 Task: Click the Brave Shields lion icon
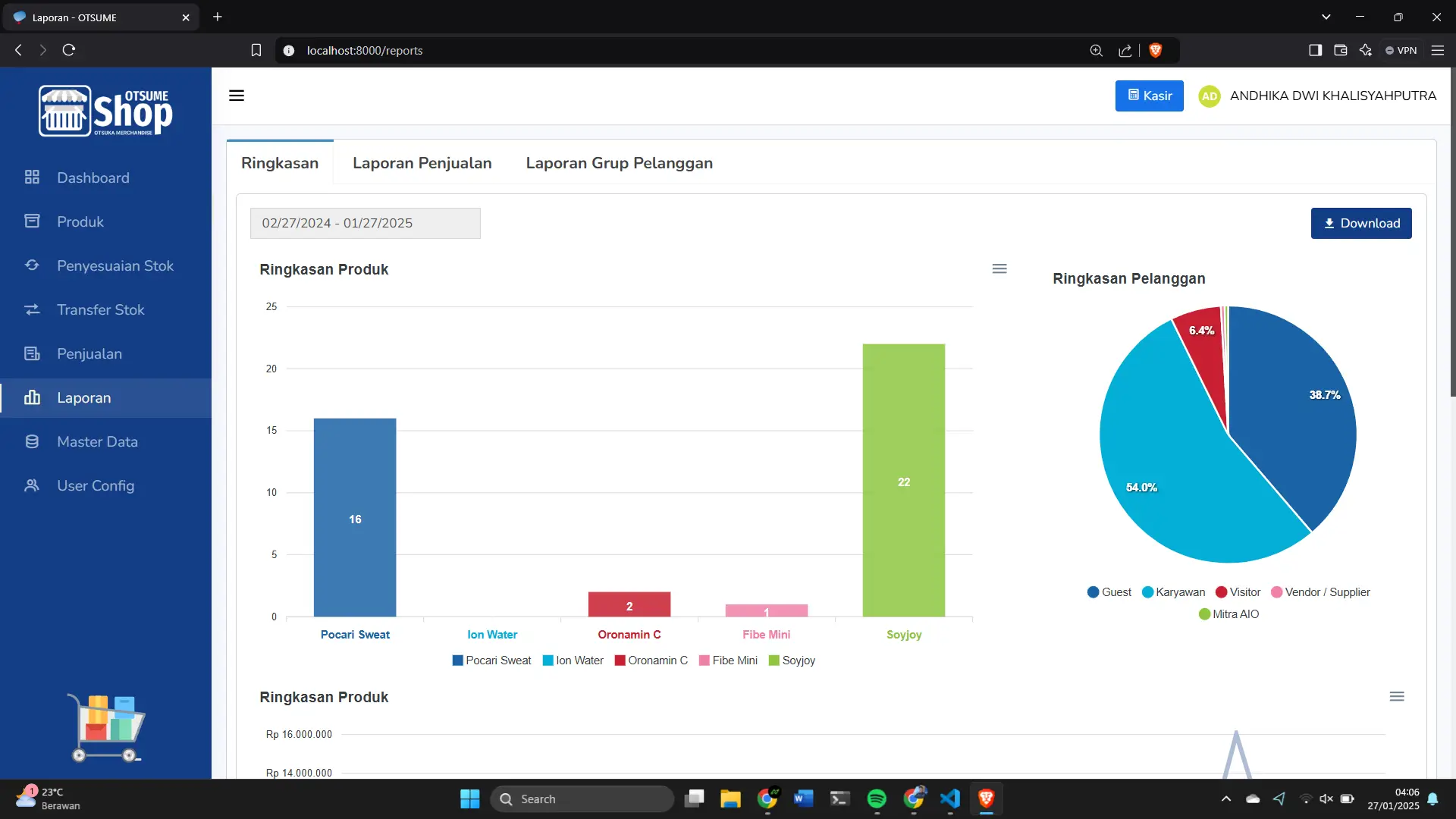(1156, 50)
